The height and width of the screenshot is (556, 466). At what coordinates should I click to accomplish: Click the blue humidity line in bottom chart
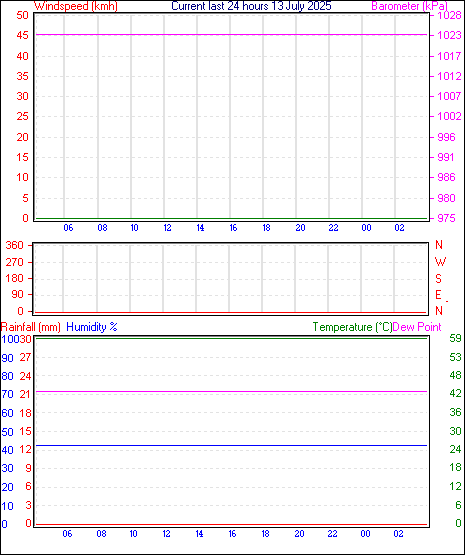click(x=231, y=445)
